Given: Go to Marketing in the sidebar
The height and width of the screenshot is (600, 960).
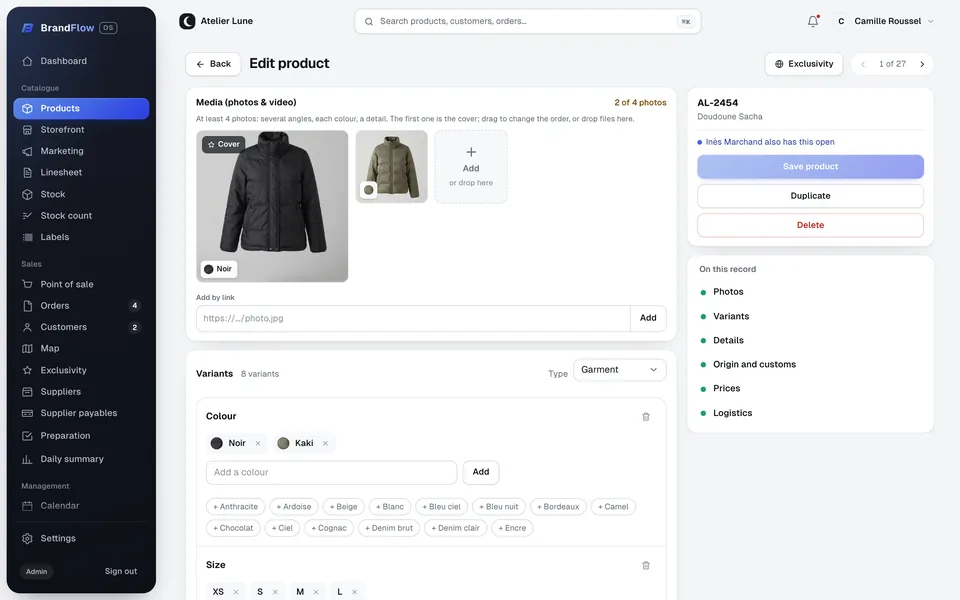Looking at the screenshot, I should [x=81, y=151].
